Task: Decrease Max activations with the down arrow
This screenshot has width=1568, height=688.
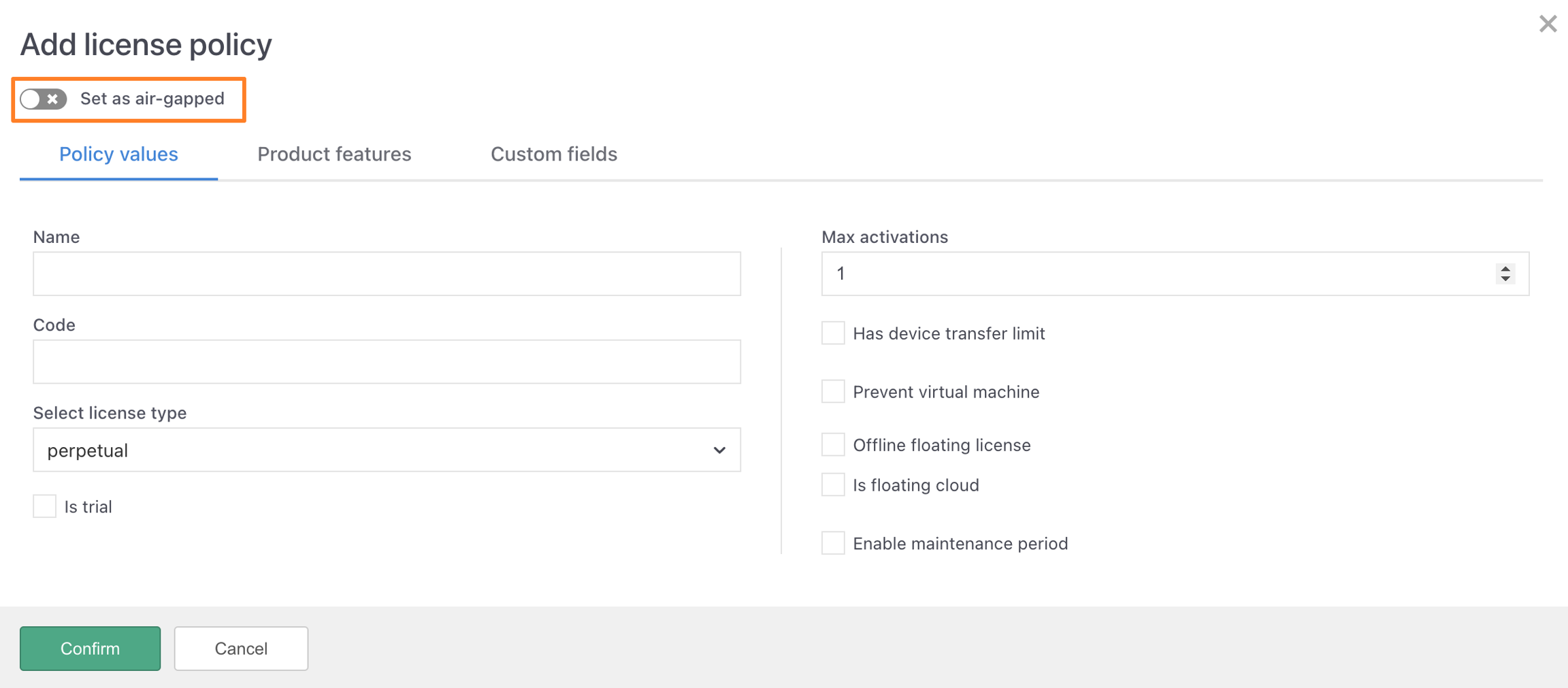Action: 1505,278
